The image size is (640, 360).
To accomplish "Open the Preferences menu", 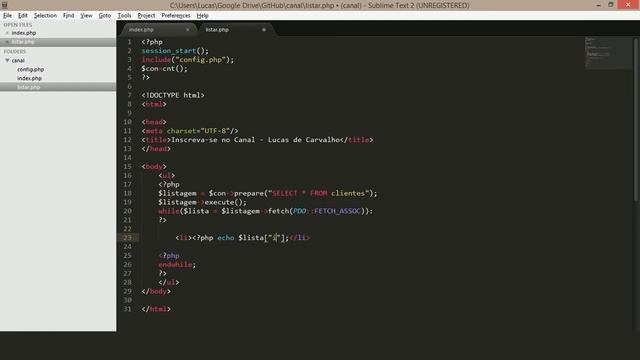I will click(x=176, y=16).
